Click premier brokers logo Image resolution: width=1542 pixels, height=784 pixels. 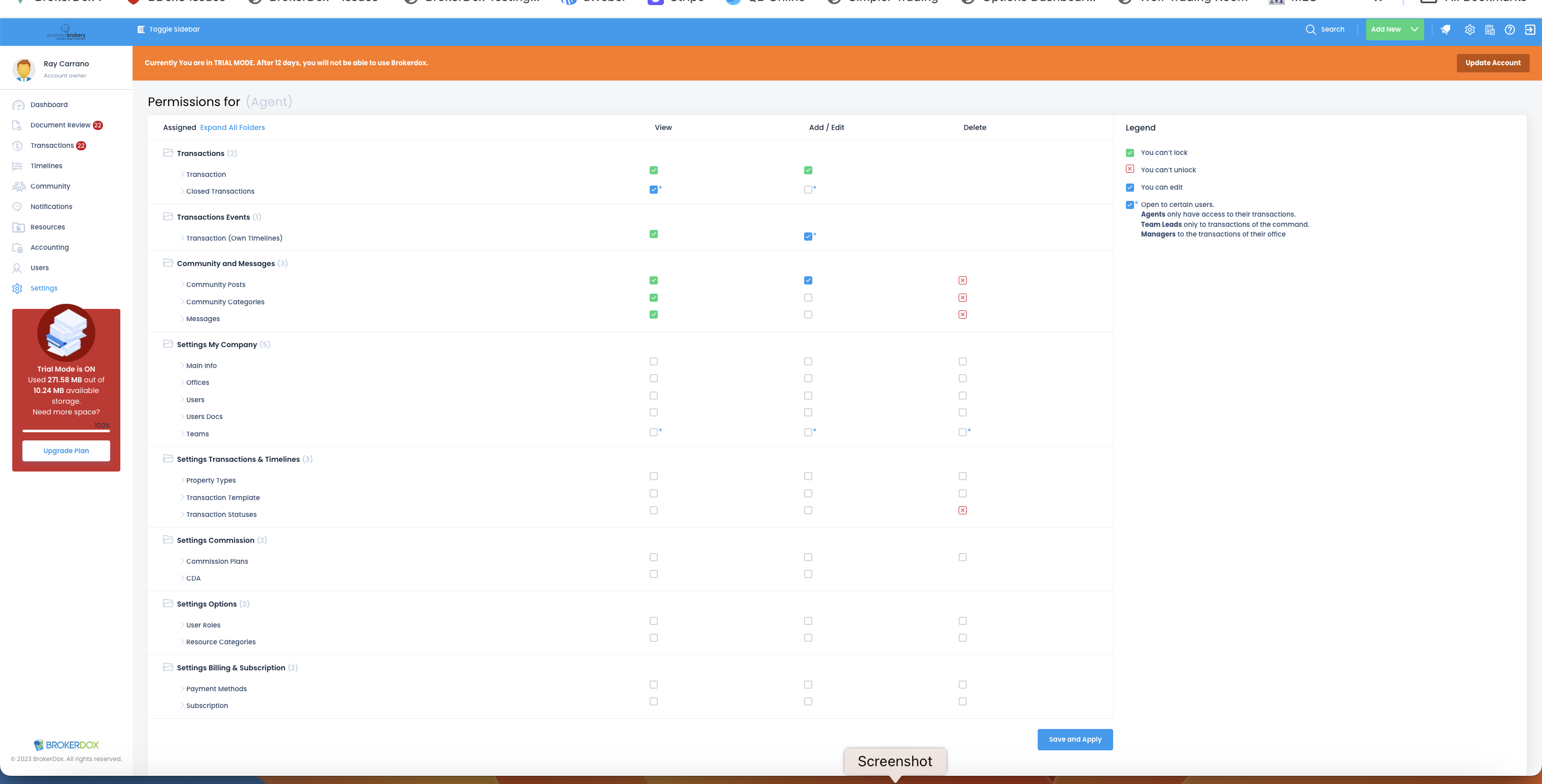pos(66,32)
